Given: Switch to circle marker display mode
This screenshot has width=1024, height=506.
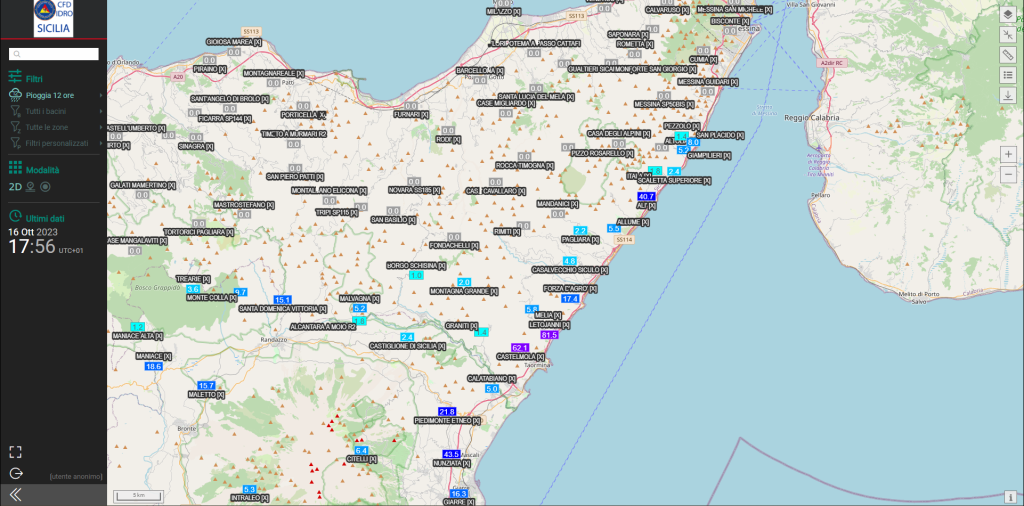Looking at the screenshot, I should click(45, 186).
